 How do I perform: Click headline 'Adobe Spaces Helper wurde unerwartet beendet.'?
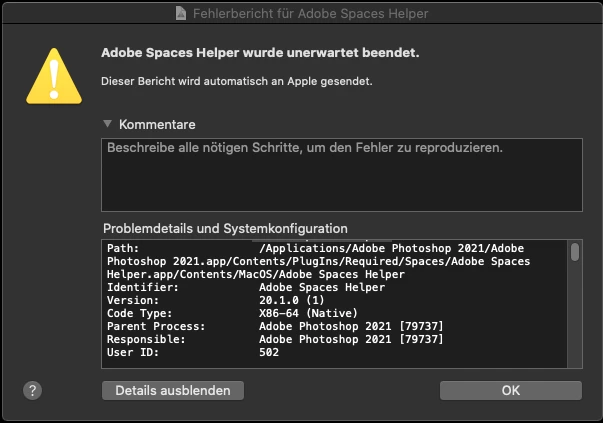[x=260, y=52]
